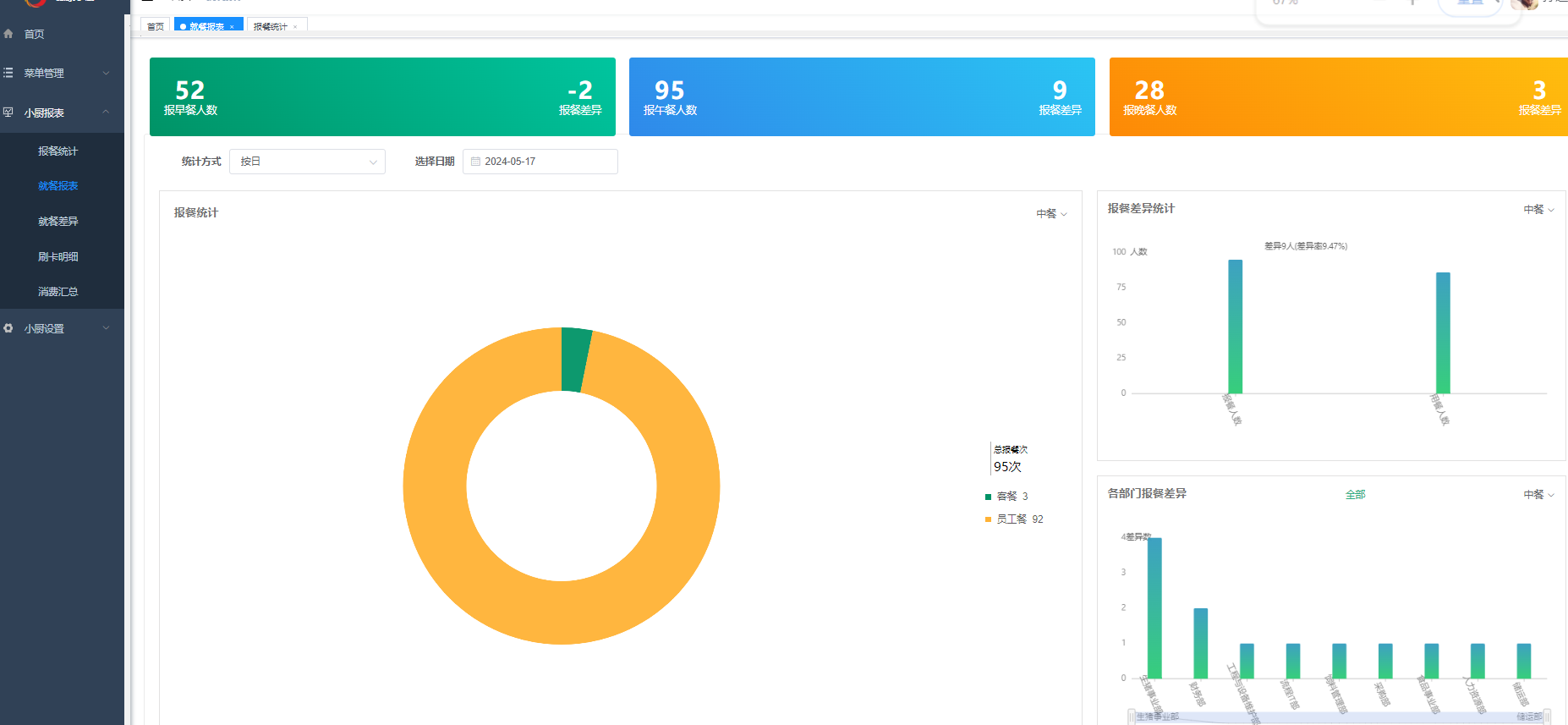This screenshot has width=1568, height=725.
Task: Click the 储运部 bar in department chart
Action: point(1524,661)
